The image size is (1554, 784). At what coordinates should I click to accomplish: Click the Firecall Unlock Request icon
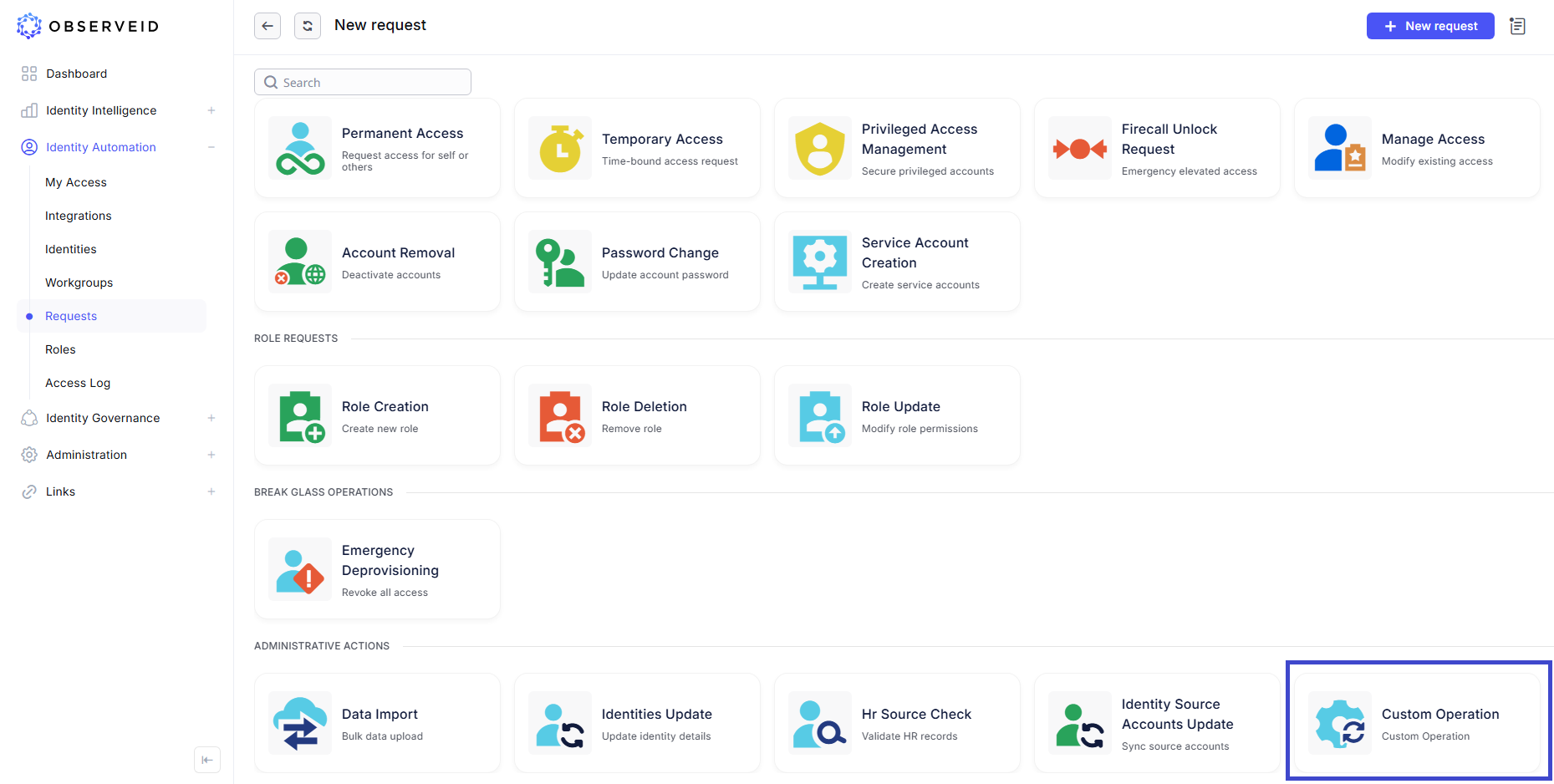tap(1080, 149)
